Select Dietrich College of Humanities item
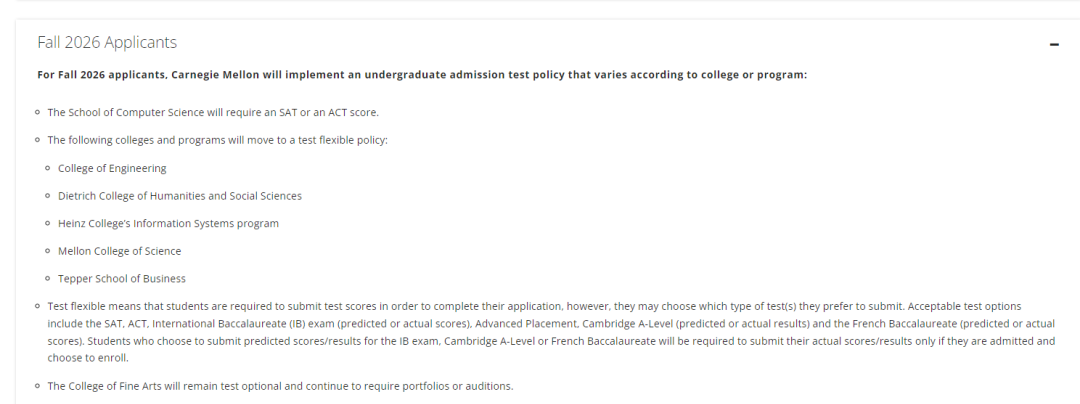1080x404 pixels. [180, 195]
